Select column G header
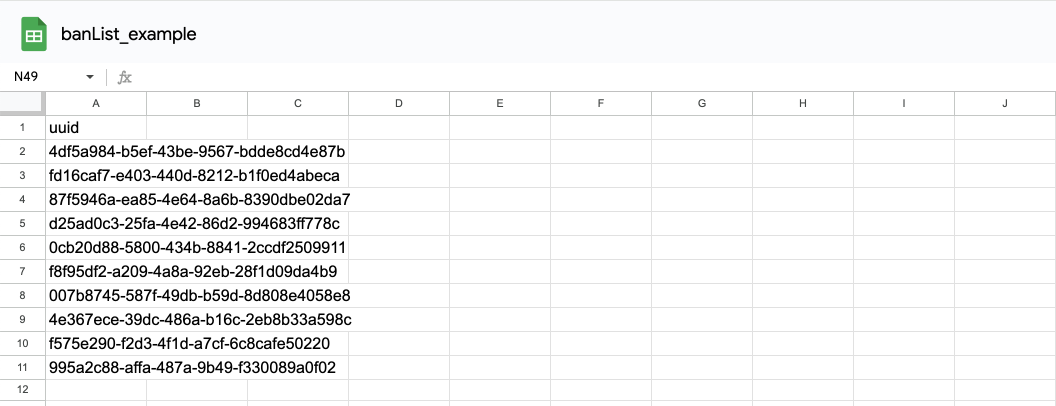Viewport: 1056px width, 406px height. pos(702,103)
